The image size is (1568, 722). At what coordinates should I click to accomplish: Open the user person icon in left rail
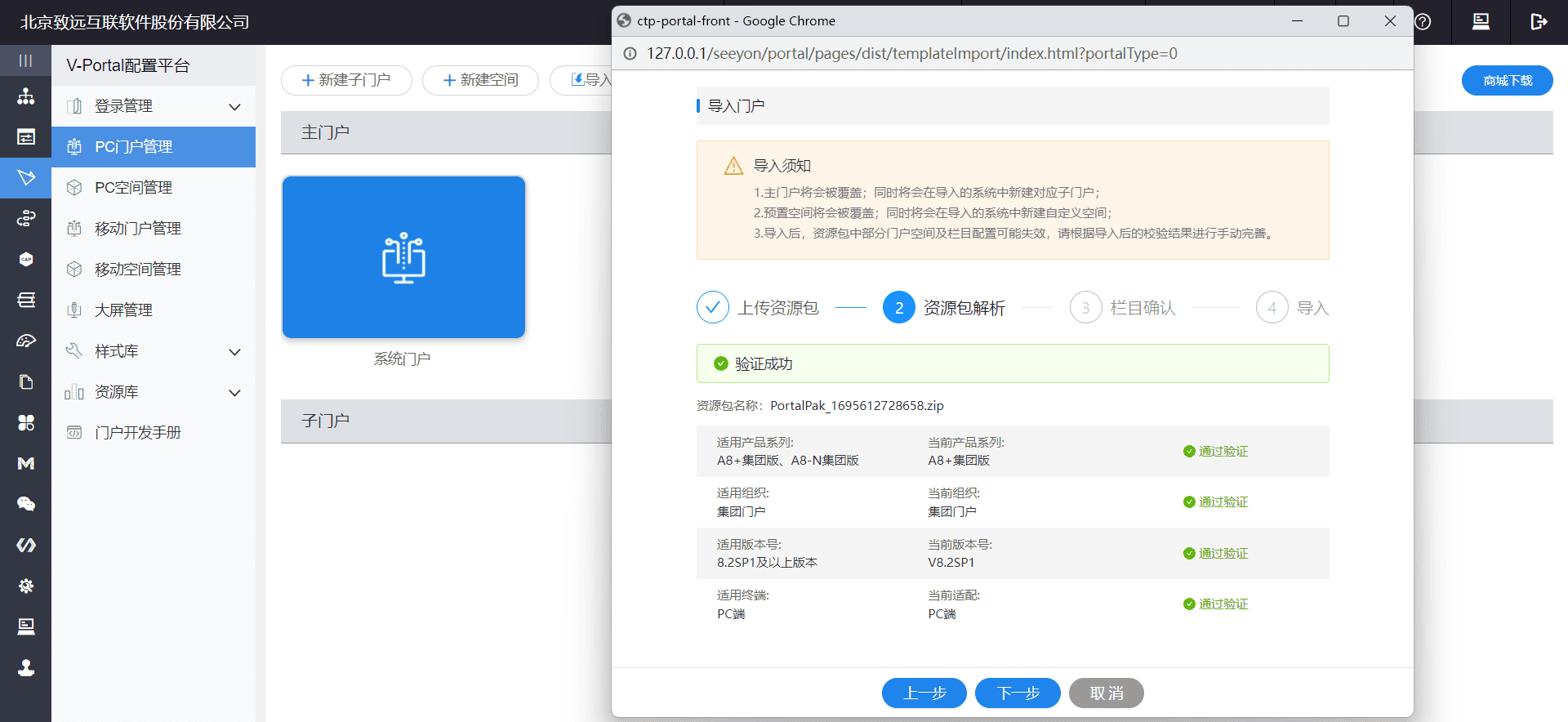26,667
